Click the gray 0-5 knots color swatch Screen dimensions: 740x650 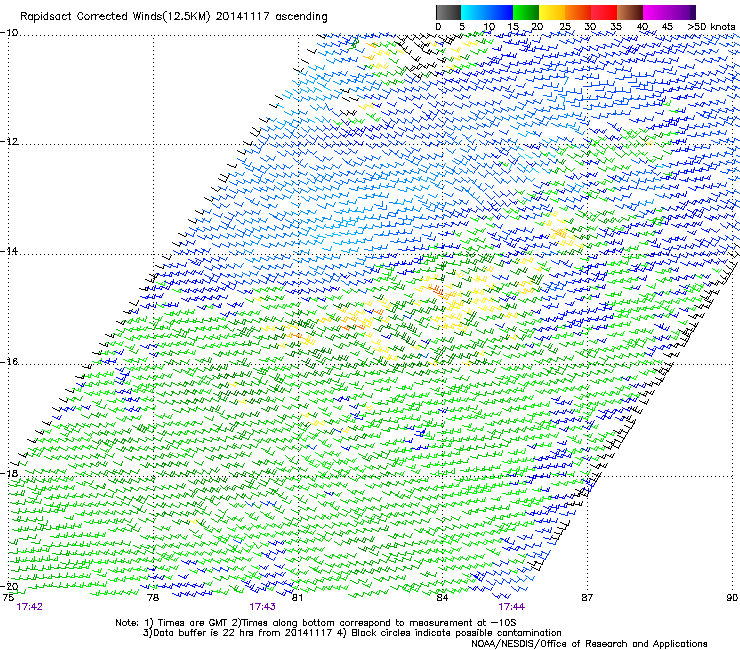(x=448, y=12)
